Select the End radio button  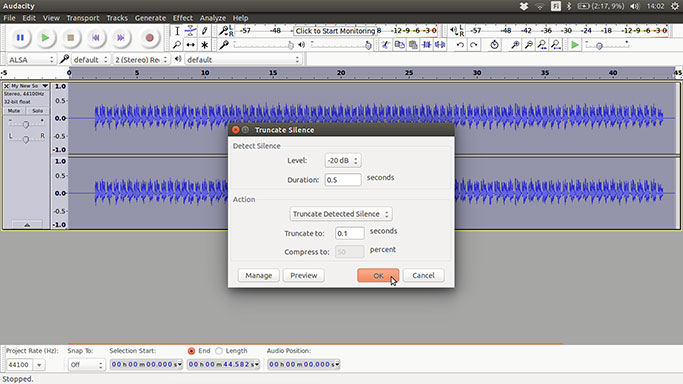coord(191,351)
